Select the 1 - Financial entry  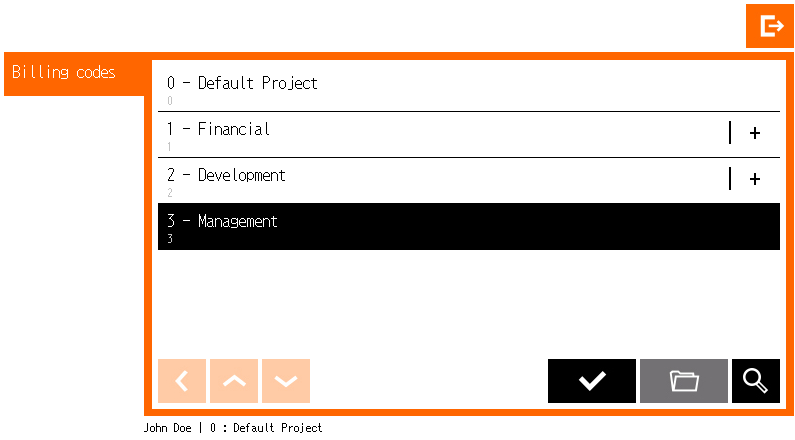(219, 129)
